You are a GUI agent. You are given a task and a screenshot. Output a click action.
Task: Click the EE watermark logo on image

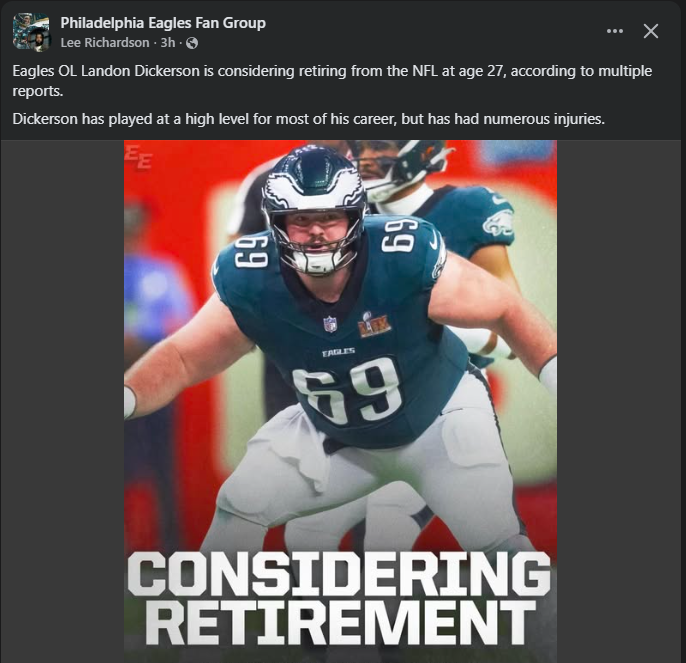coord(138,158)
